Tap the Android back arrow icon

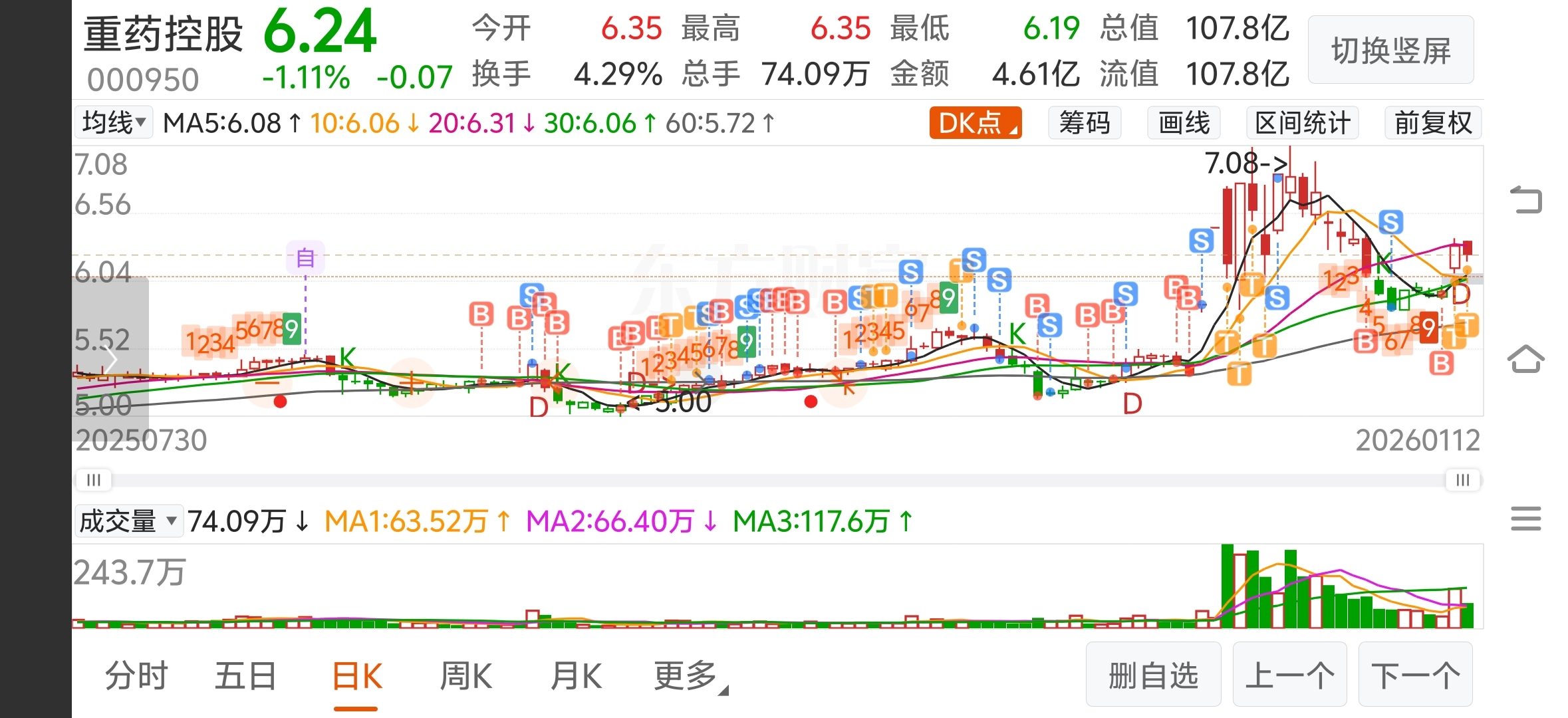[x=1526, y=200]
